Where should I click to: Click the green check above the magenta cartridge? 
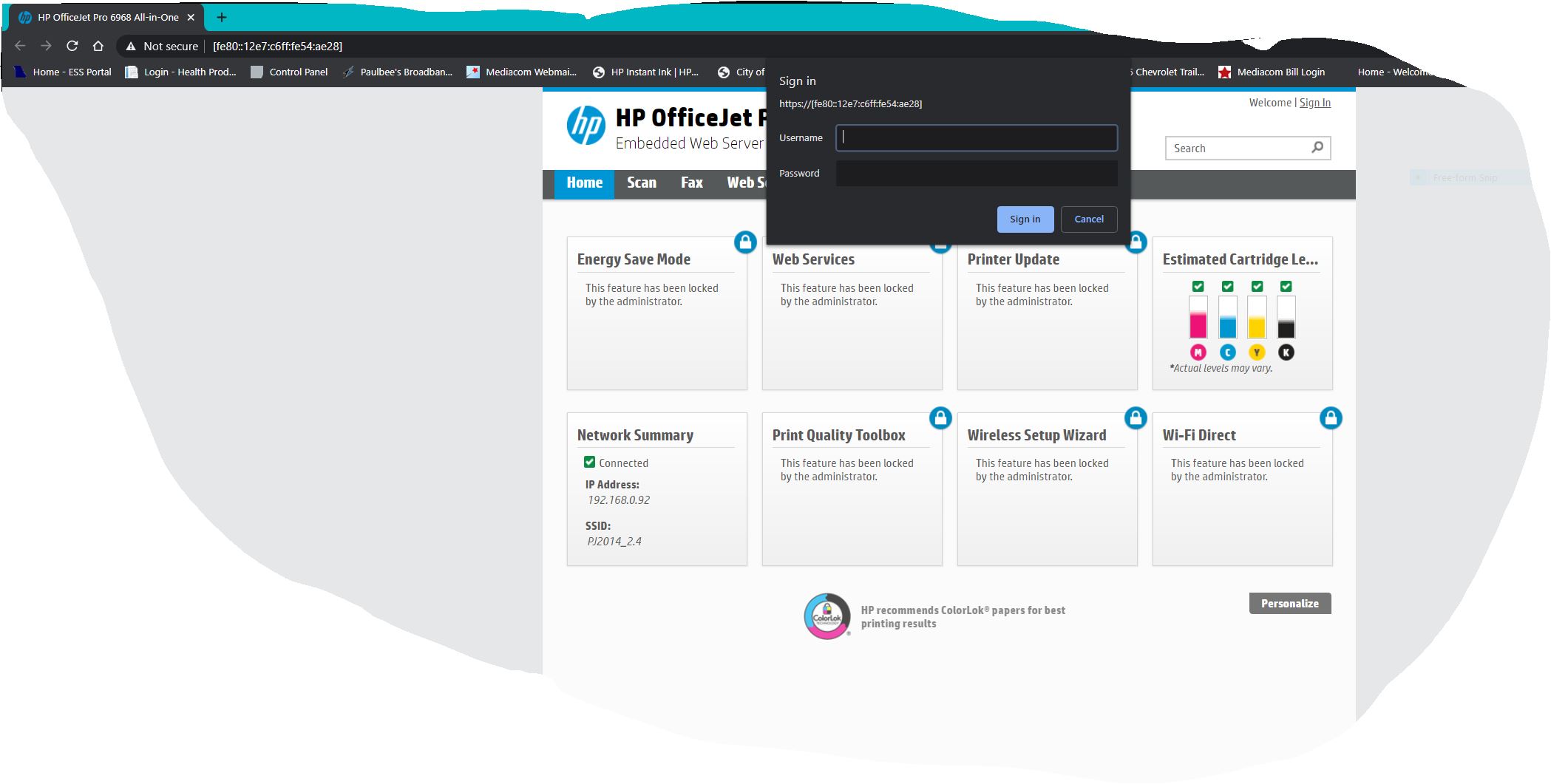pyautogui.click(x=1198, y=286)
